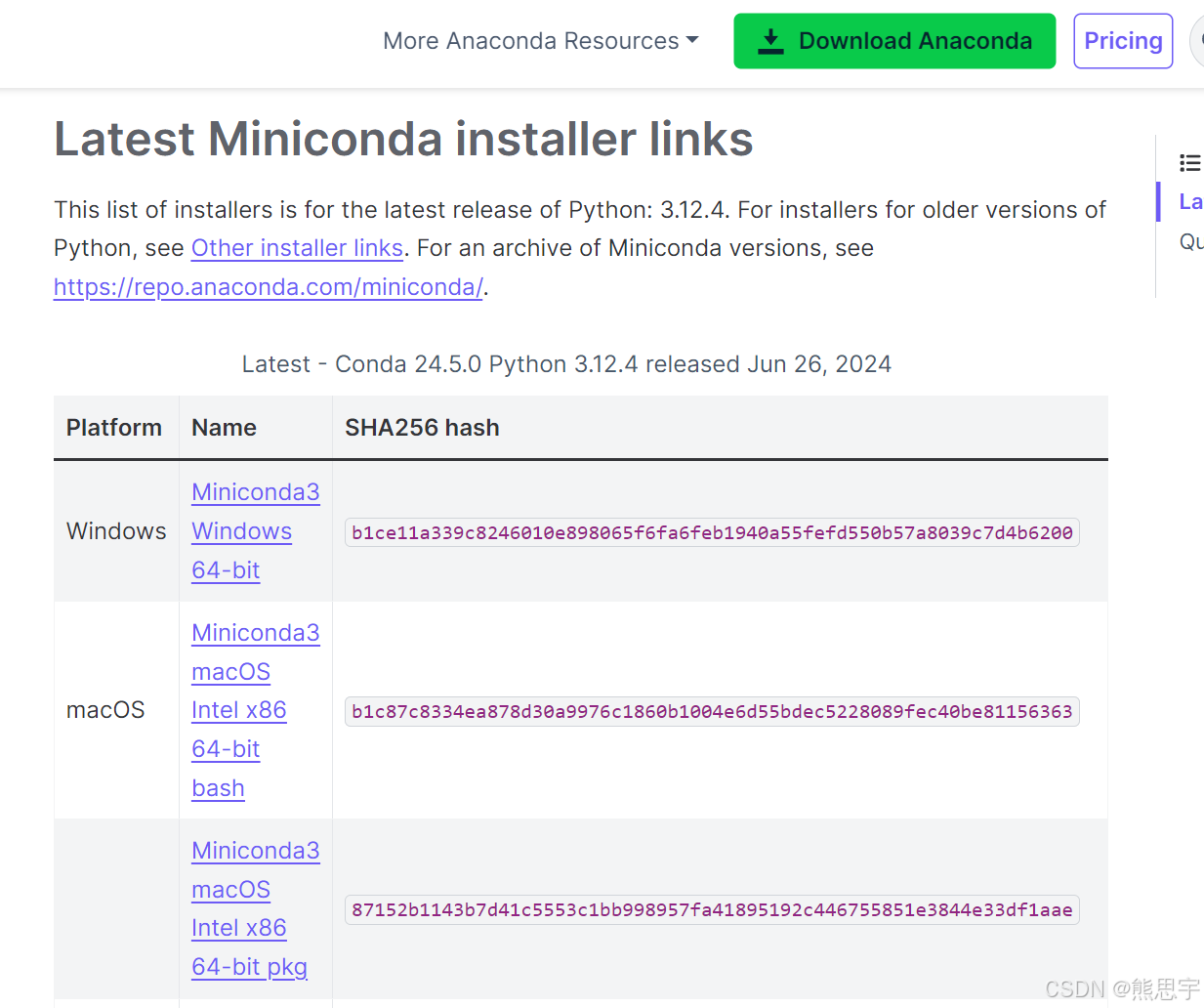
Task: Download Miniconda3 macOS Intel x86 64-bit pkg
Action: click(x=256, y=908)
